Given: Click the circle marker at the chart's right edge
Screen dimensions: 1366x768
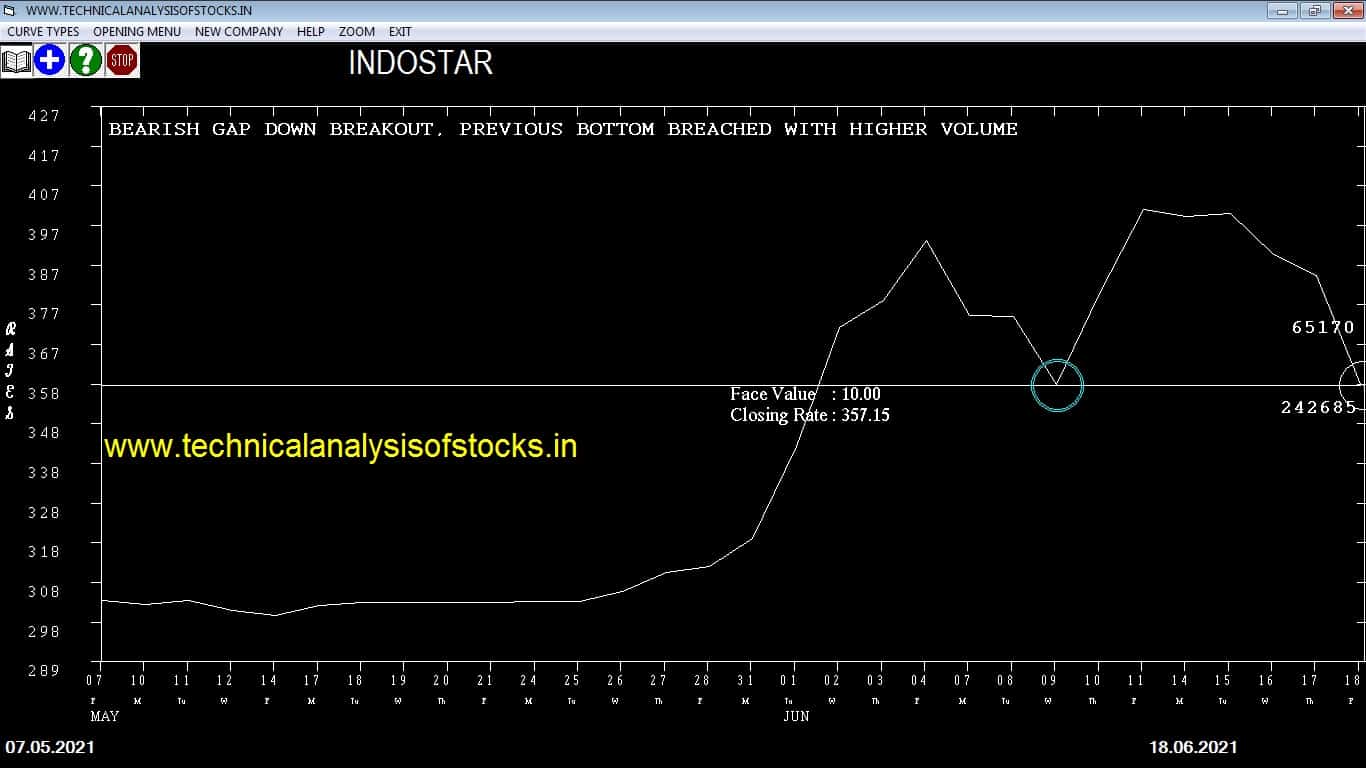Looking at the screenshot, I should click(x=1353, y=384).
